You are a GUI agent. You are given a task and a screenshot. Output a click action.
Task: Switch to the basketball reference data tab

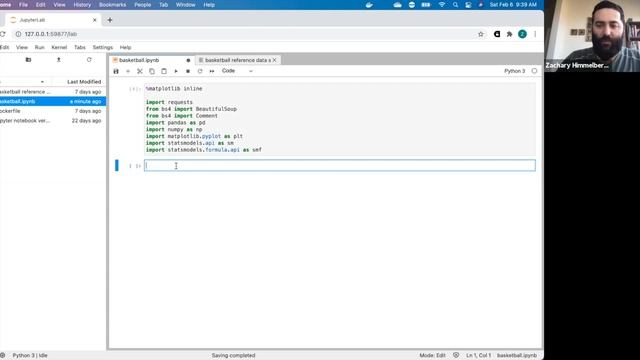[238, 60]
